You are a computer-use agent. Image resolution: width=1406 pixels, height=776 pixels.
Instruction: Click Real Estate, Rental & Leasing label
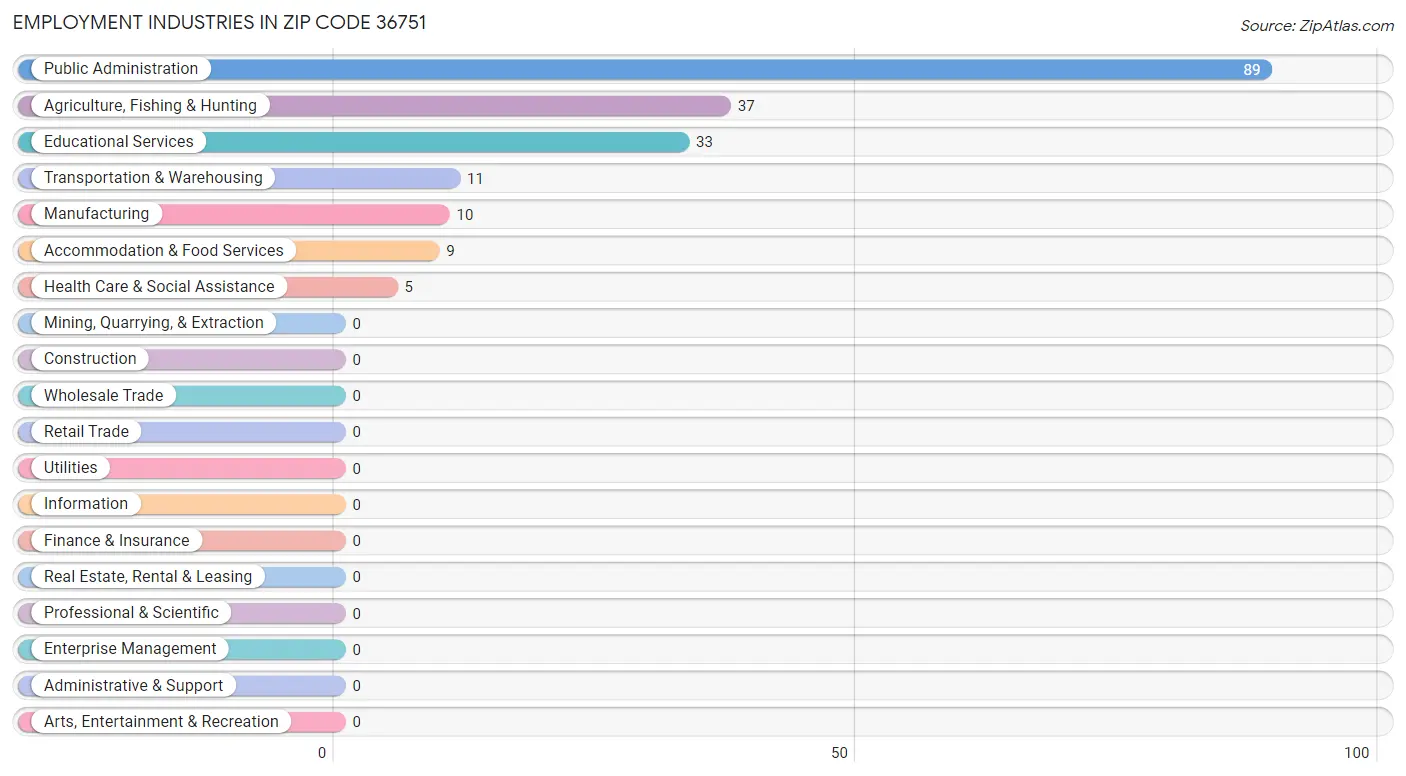pos(148,577)
